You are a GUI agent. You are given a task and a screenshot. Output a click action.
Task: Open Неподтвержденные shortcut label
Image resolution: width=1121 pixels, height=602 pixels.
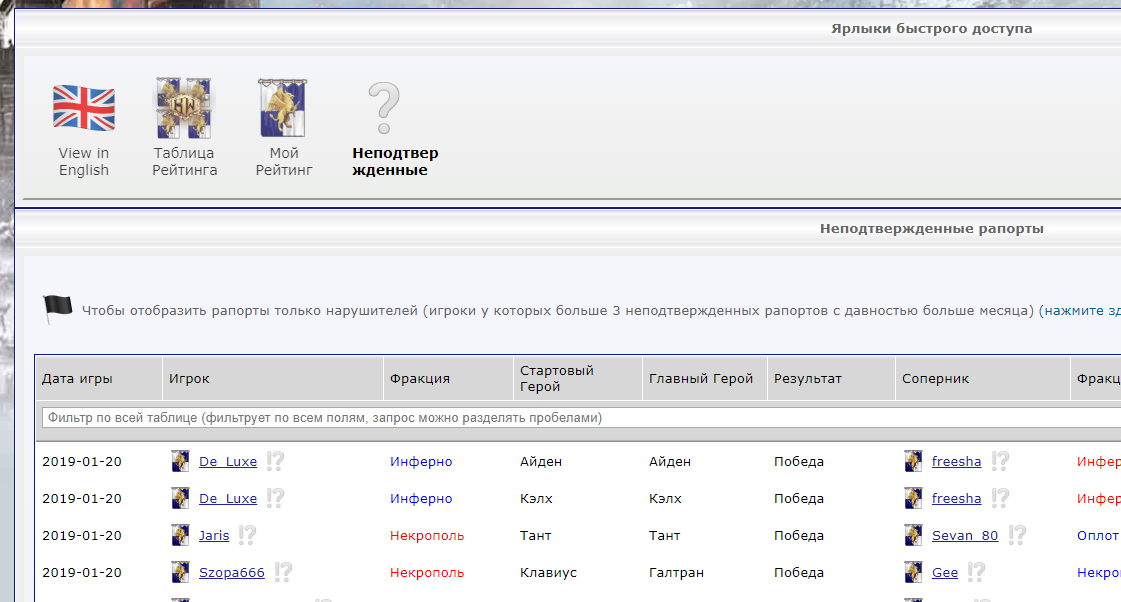point(395,162)
